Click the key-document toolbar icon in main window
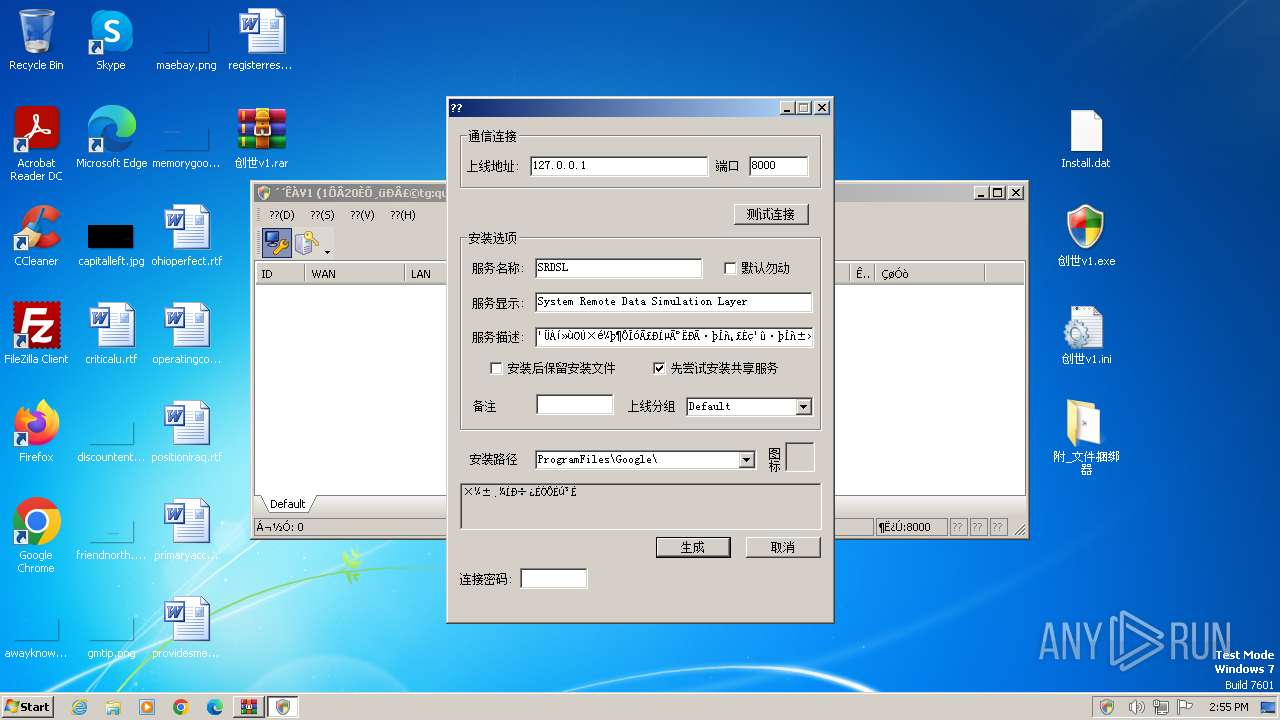The image size is (1280, 720). 307,242
